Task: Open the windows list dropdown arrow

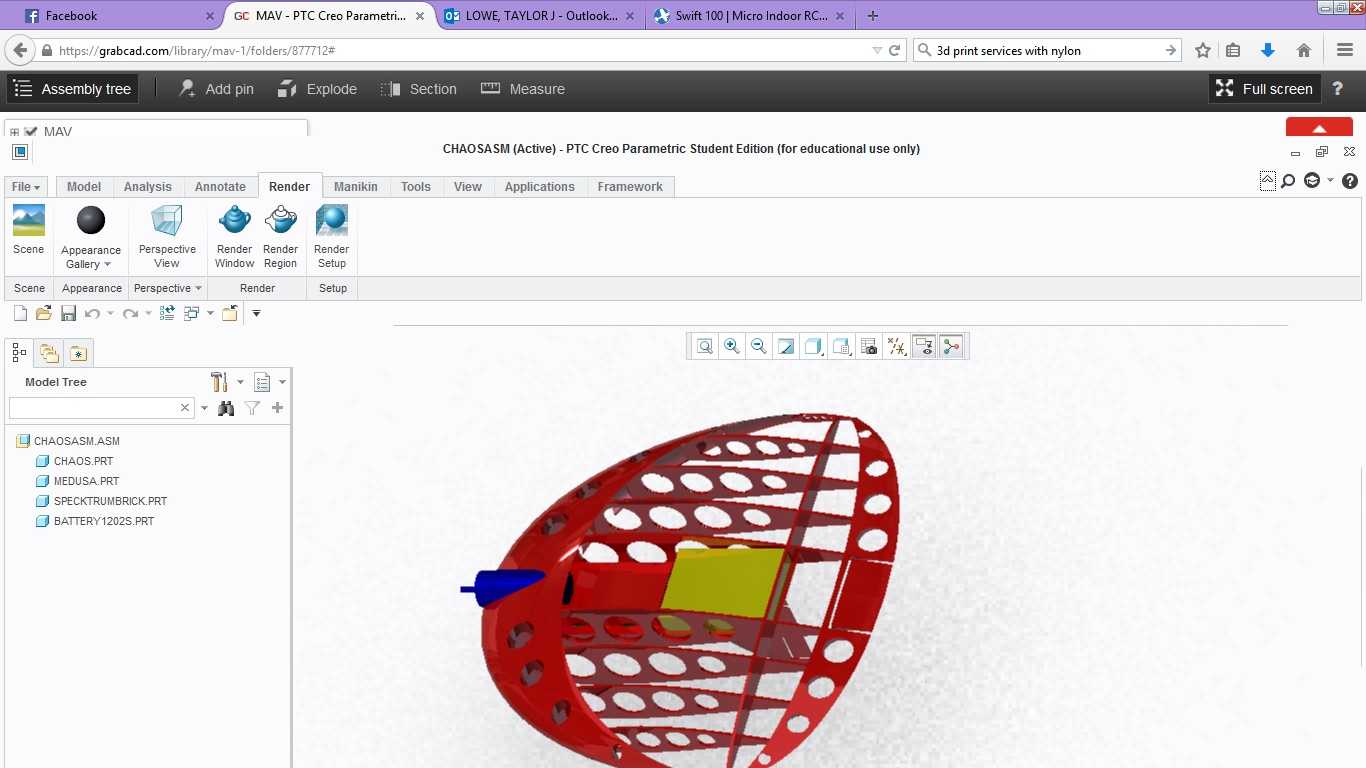Action: tap(210, 314)
